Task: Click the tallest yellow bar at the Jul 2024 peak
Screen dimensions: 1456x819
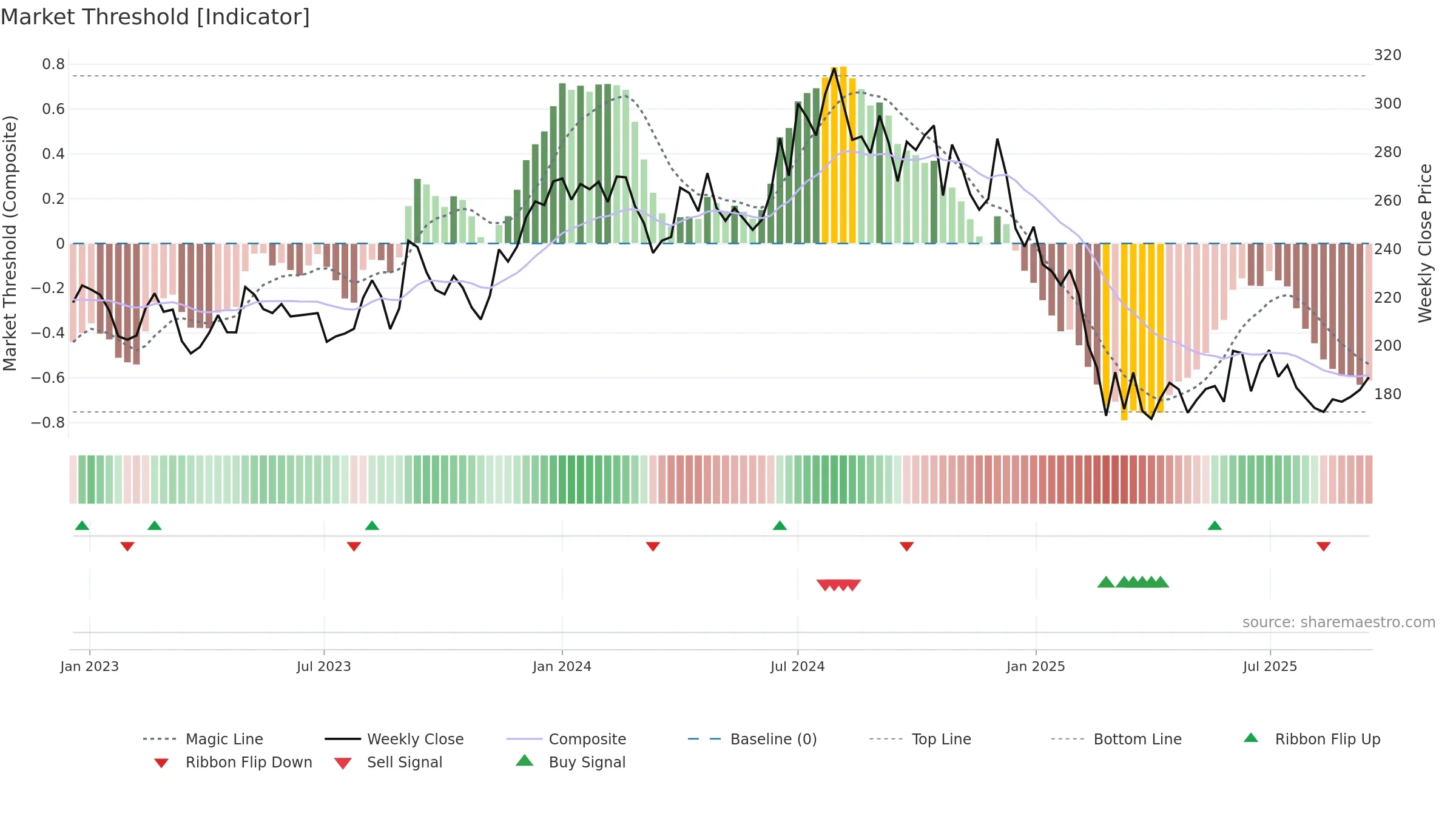Action: tap(843, 155)
